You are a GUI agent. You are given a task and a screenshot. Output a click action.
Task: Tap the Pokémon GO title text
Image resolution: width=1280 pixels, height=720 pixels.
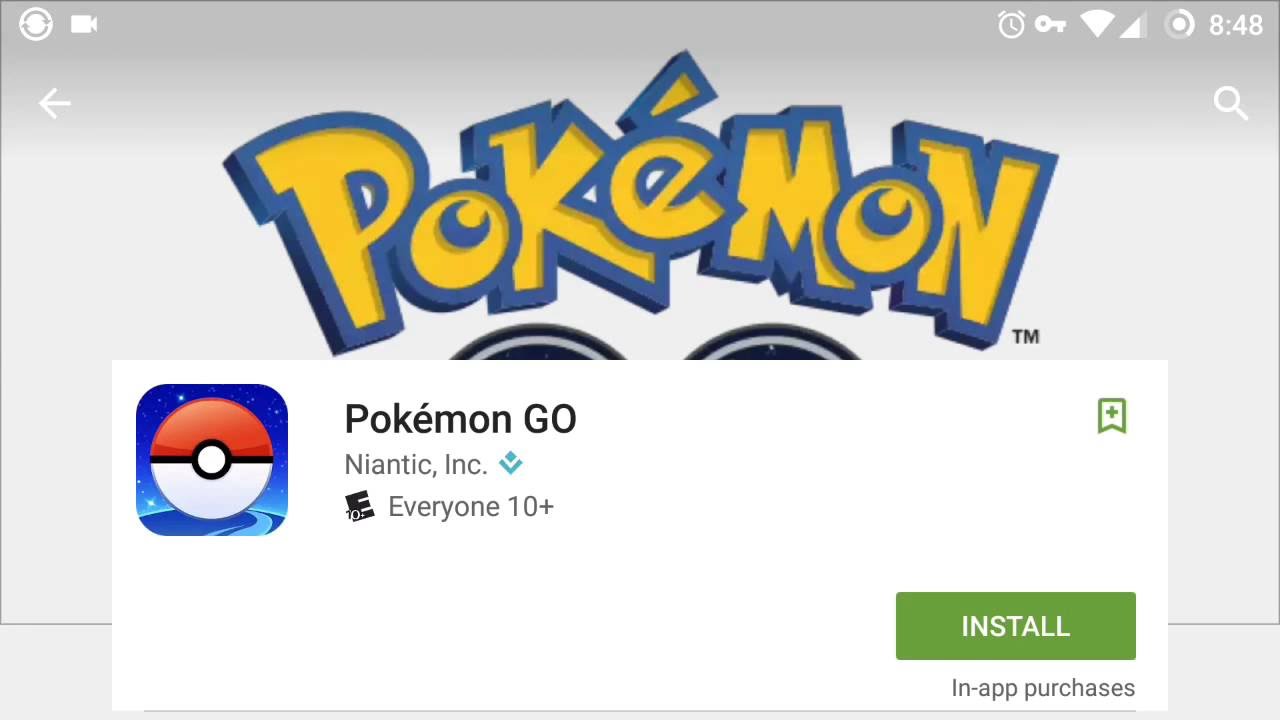tap(460, 419)
